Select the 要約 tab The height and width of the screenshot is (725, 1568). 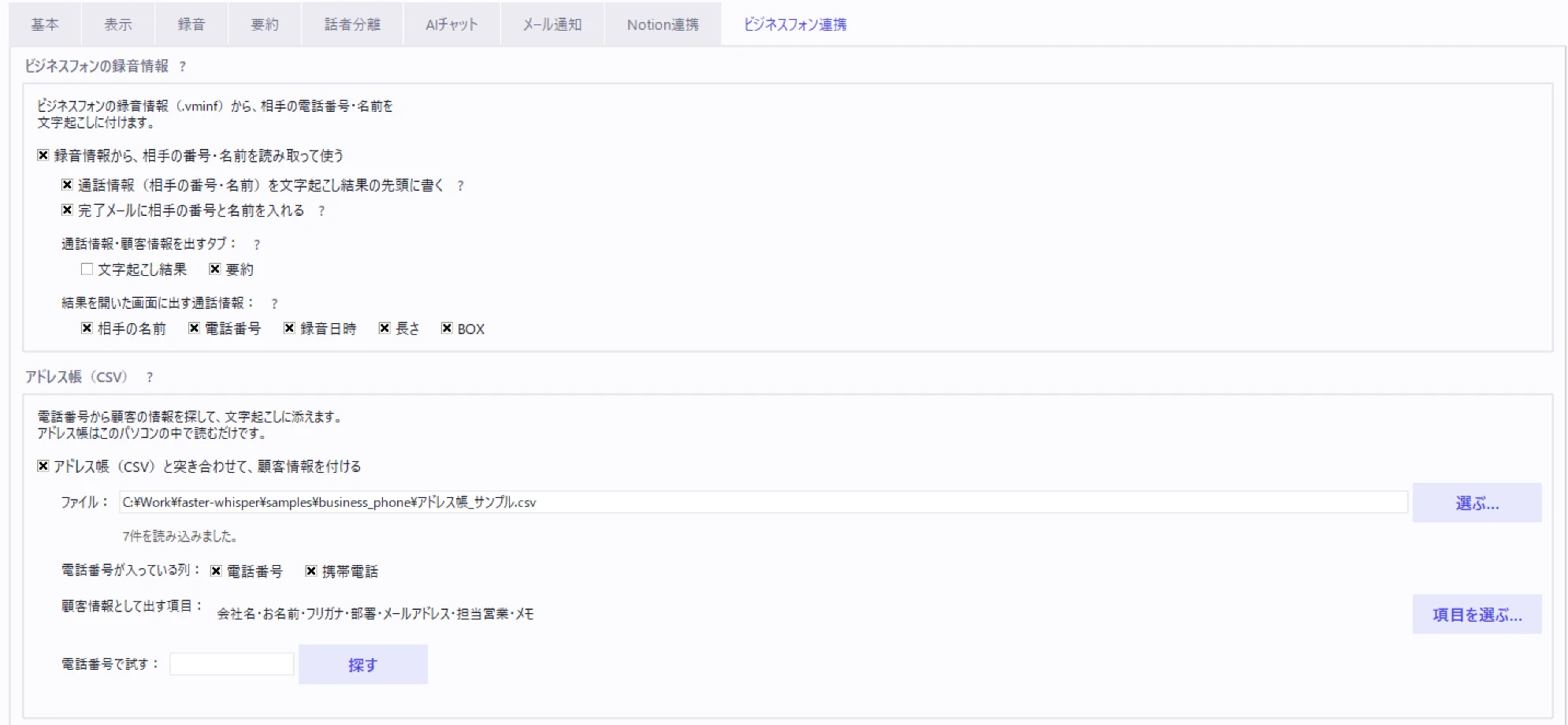(x=265, y=24)
